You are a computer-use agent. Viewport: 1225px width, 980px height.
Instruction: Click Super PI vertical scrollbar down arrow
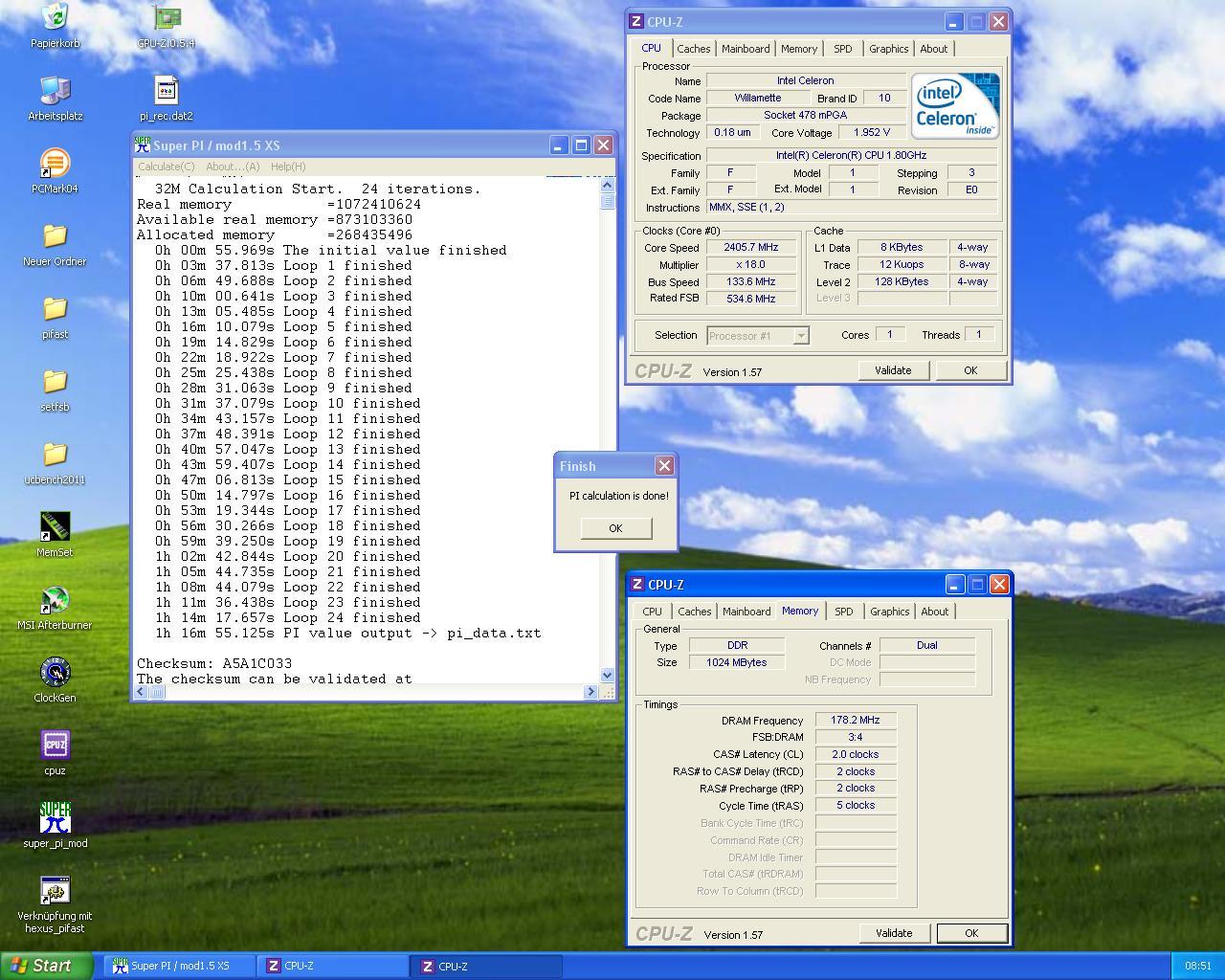pyautogui.click(x=607, y=675)
